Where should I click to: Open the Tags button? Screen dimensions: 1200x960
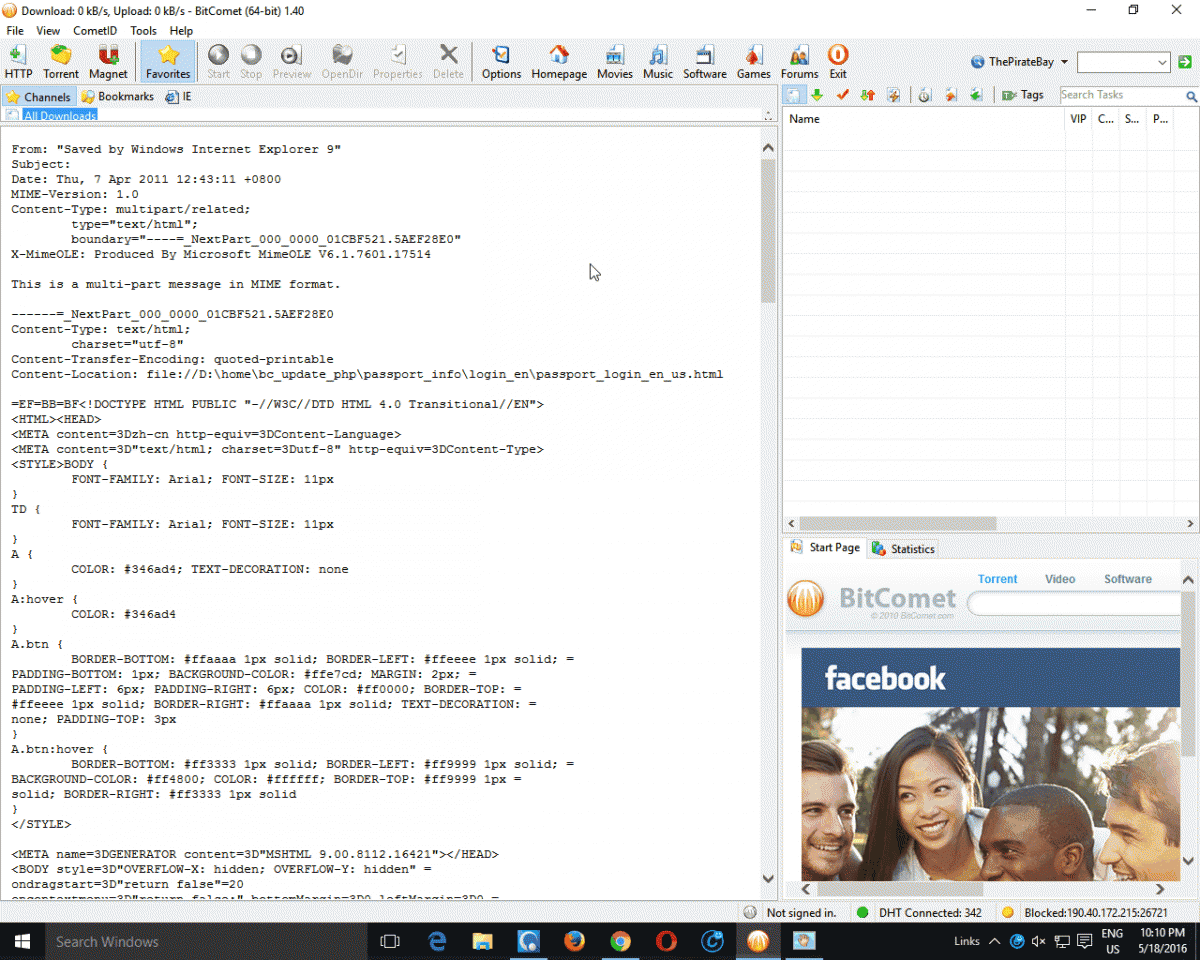1023,95
